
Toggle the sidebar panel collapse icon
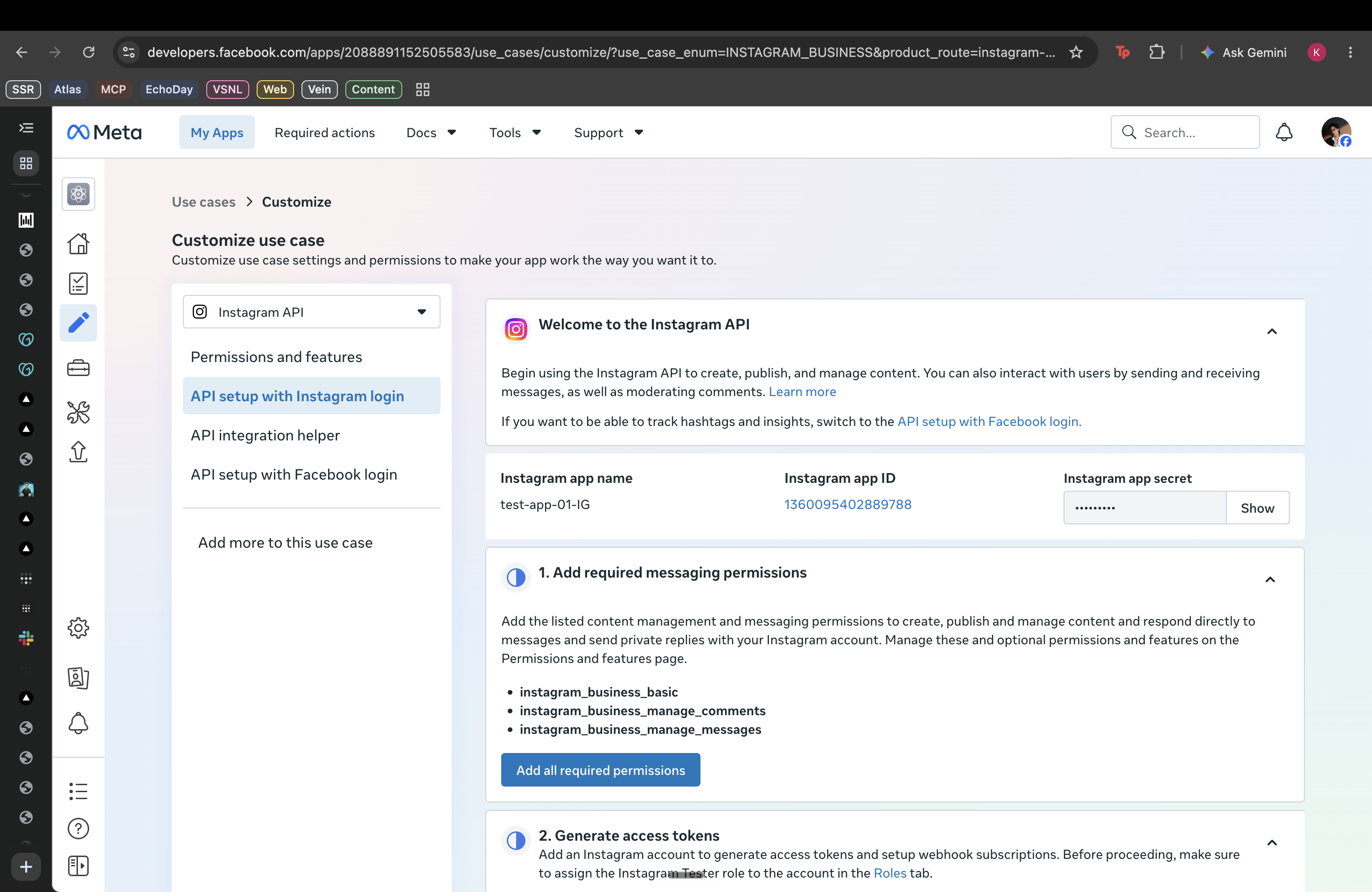78,866
